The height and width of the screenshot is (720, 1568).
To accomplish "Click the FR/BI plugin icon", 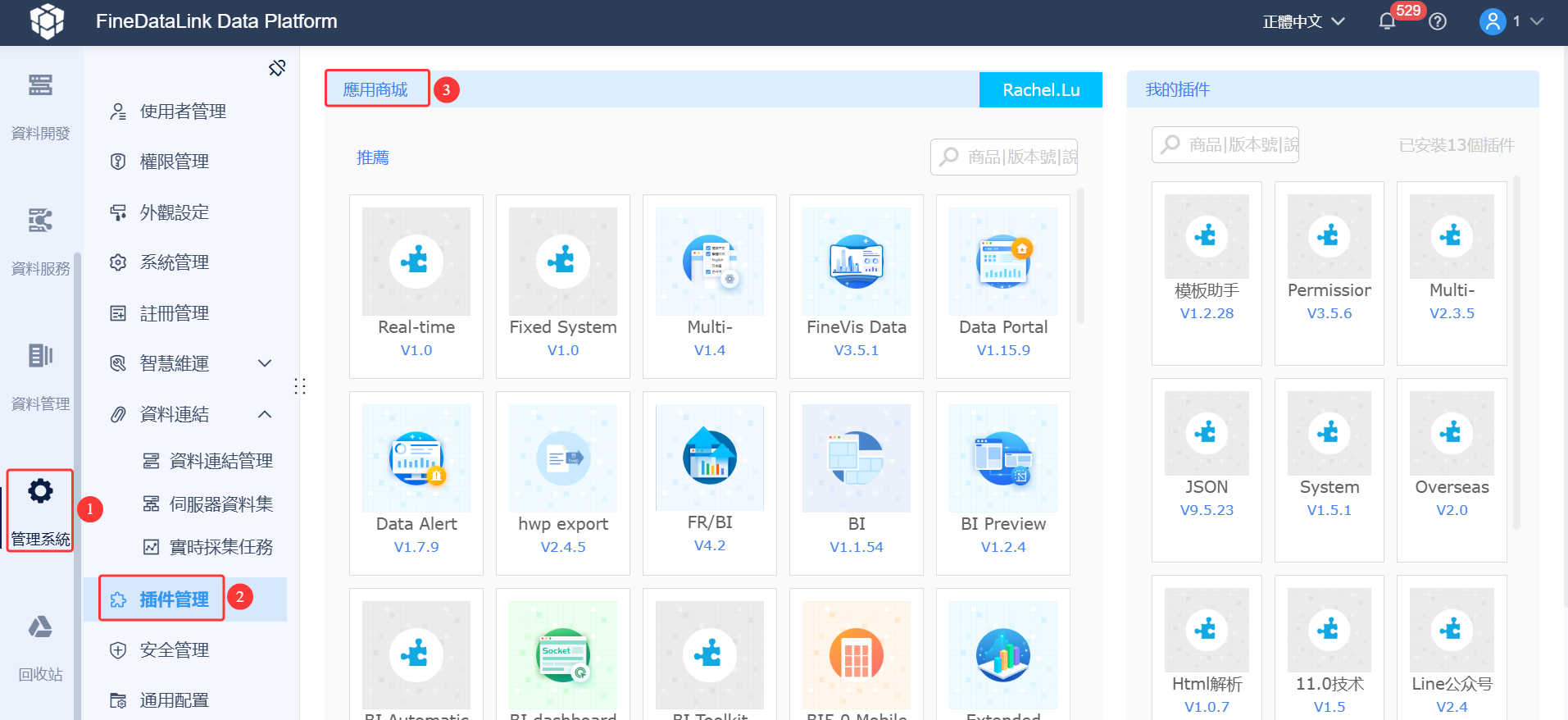I will 710,458.
